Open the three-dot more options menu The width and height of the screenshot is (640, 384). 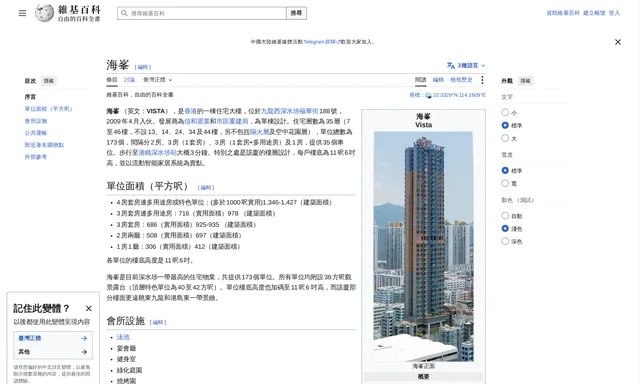tap(482, 80)
